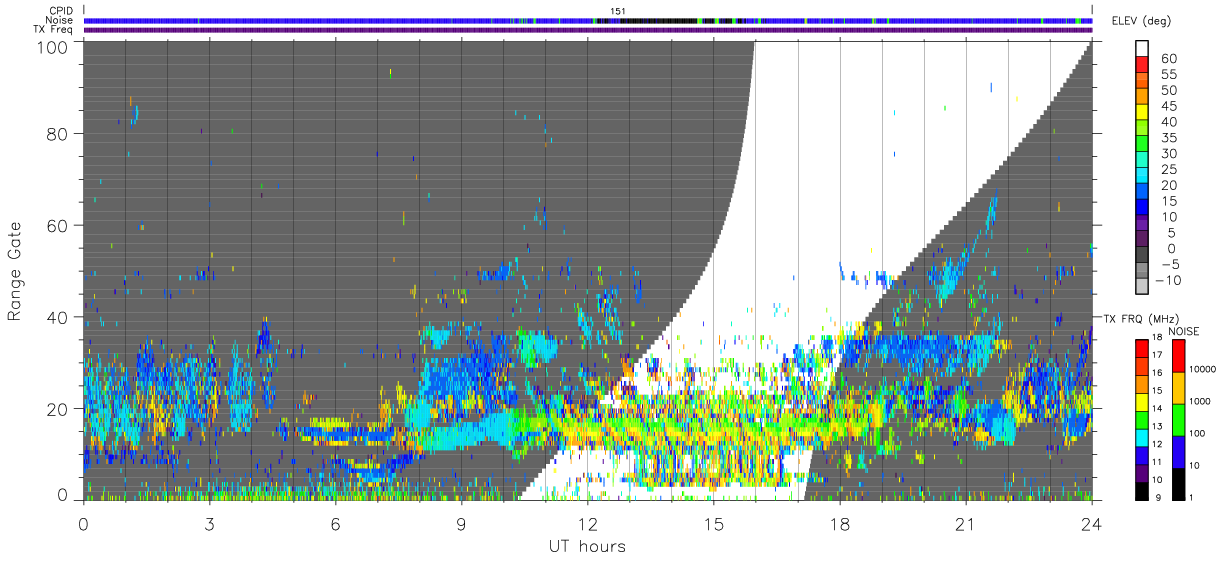Click the UT hours axis title
This screenshot has width=1228, height=567.
pyautogui.click(x=587, y=547)
